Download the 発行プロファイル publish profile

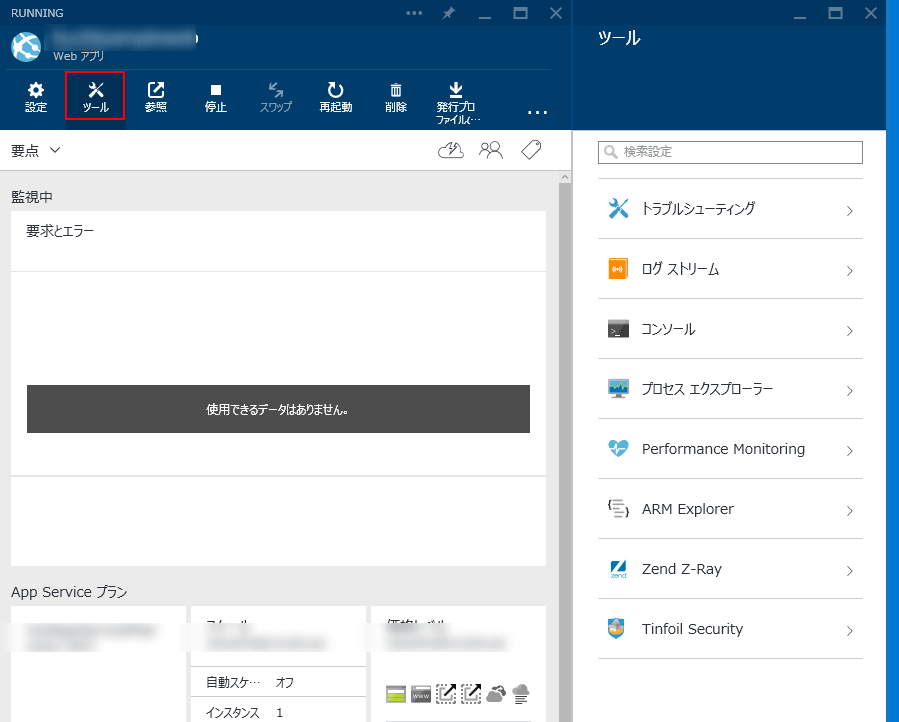(x=456, y=98)
